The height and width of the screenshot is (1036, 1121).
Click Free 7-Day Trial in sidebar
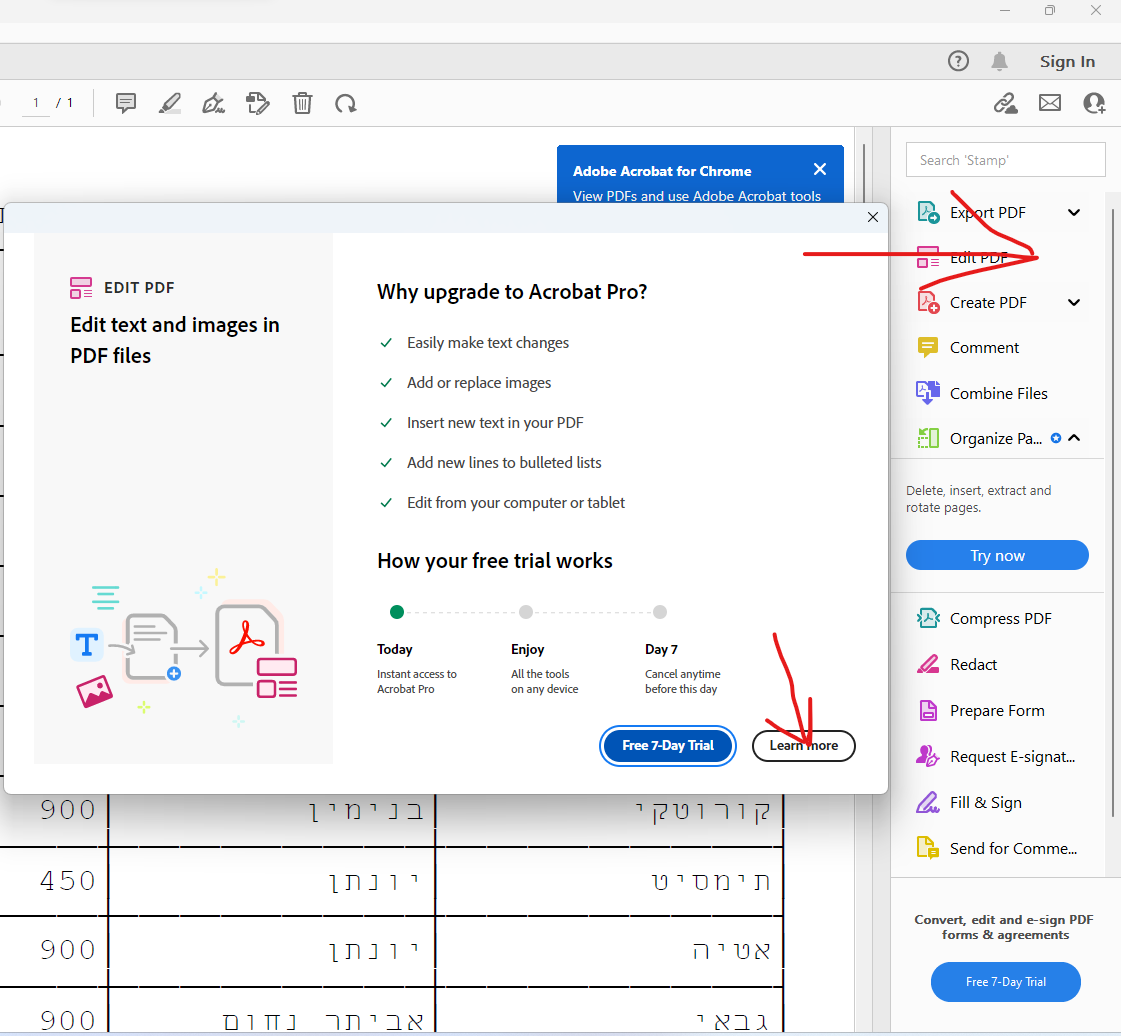click(x=1005, y=982)
